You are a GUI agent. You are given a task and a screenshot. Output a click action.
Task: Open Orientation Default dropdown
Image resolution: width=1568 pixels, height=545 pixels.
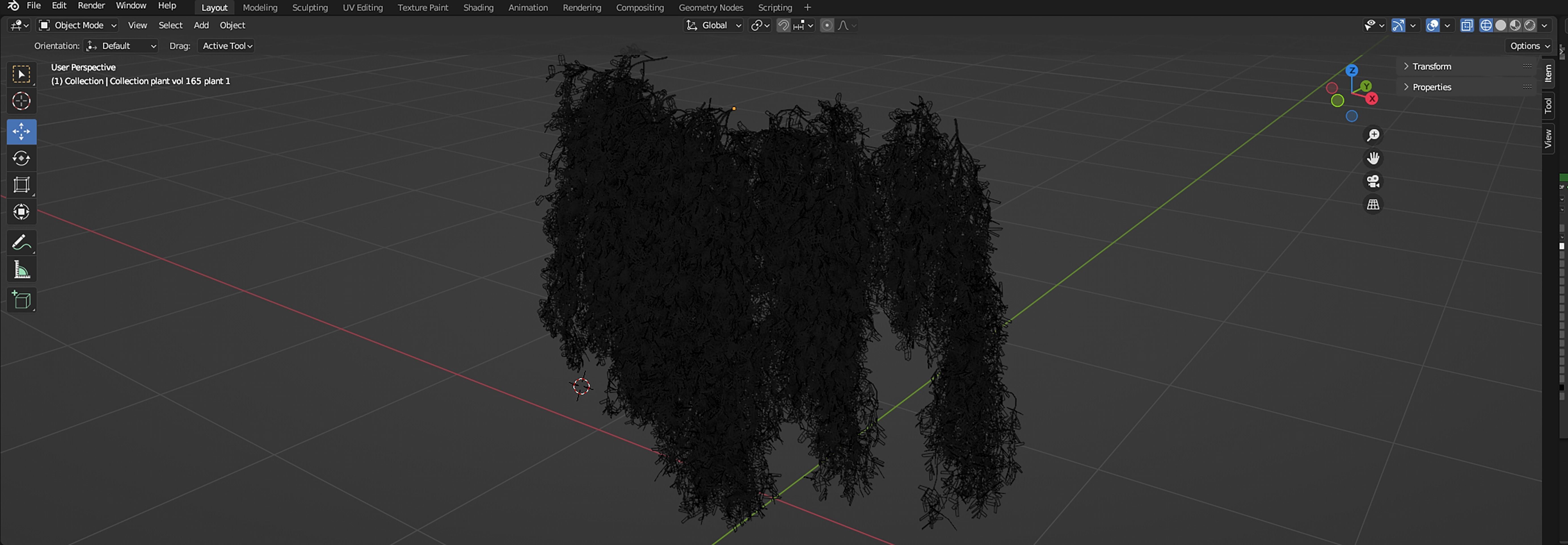pos(121,46)
